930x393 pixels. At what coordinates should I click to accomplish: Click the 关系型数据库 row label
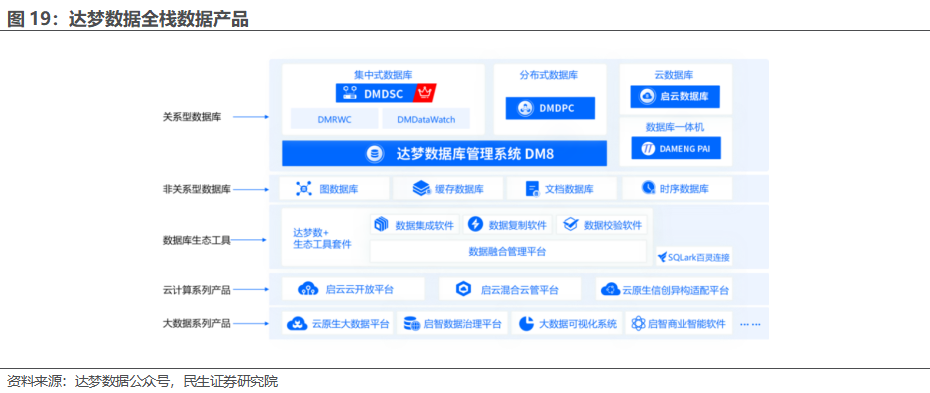(192, 117)
